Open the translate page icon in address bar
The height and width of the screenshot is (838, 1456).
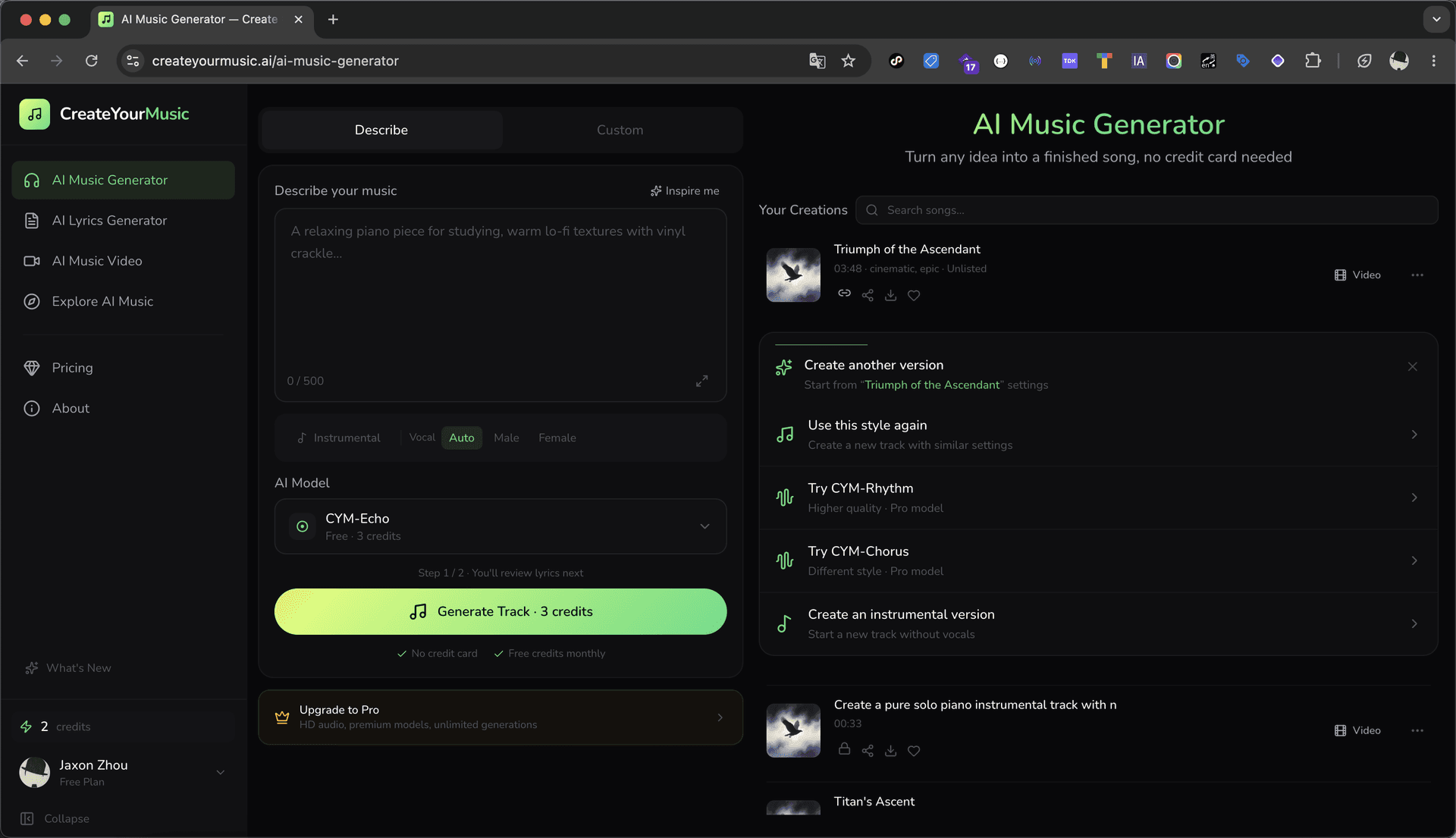coord(817,61)
